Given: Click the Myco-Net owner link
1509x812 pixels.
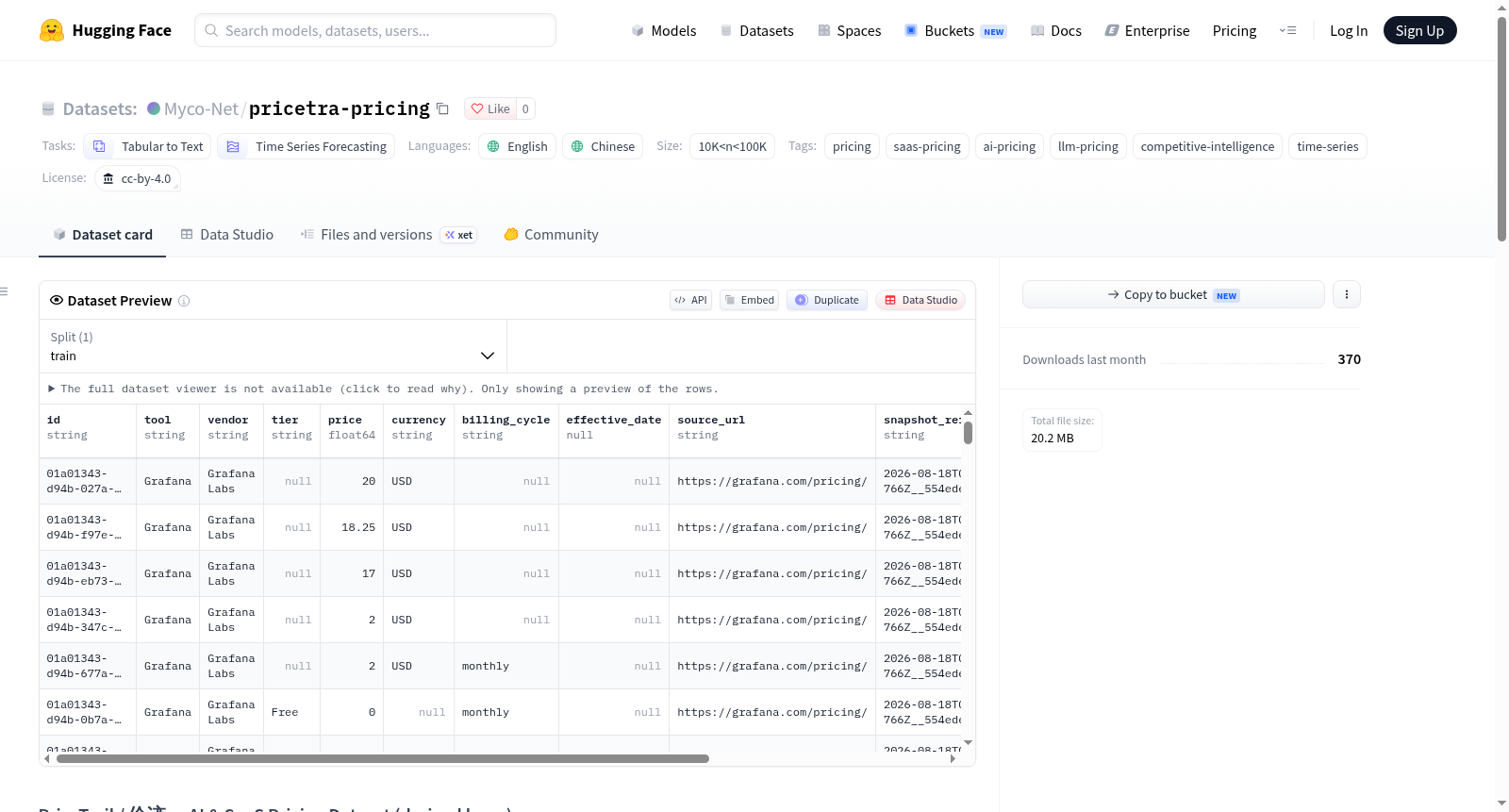Looking at the screenshot, I should (x=201, y=108).
